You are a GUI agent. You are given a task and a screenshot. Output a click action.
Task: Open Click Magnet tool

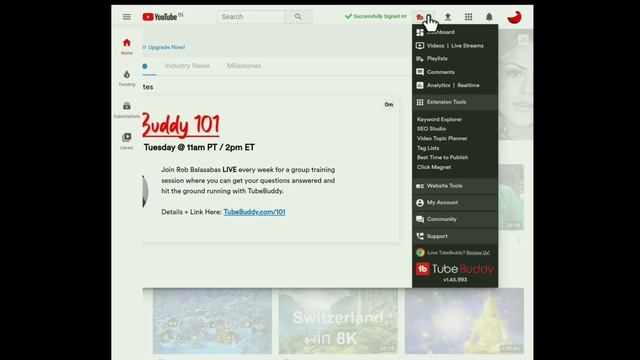(434, 167)
